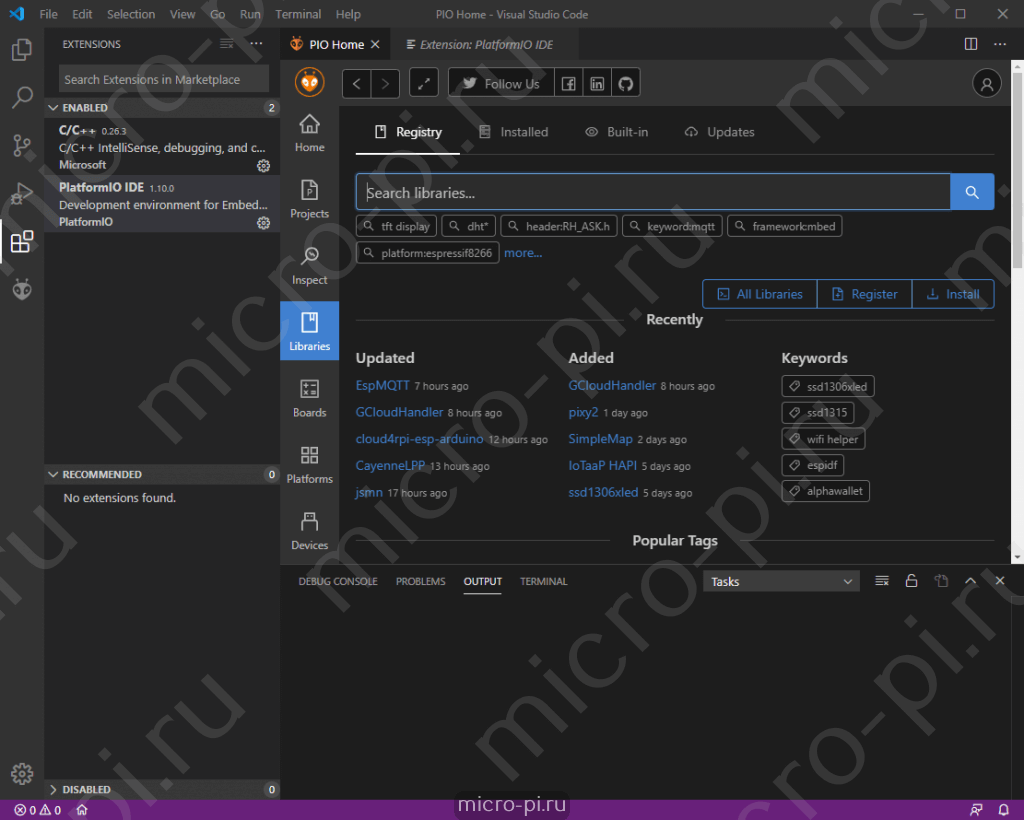Click the ssd1315 keyword tag
Image resolution: width=1024 pixels, height=820 pixels.
pos(818,412)
